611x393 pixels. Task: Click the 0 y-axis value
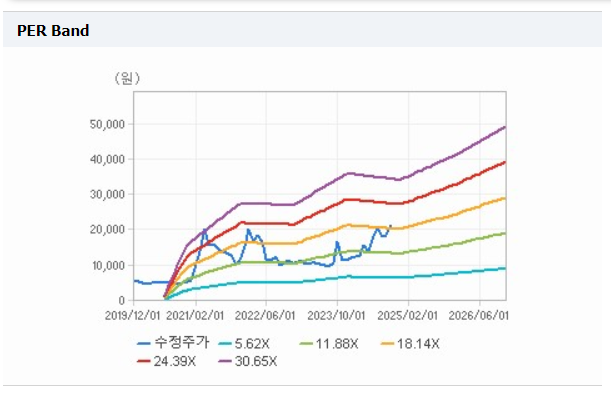(x=122, y=300)
